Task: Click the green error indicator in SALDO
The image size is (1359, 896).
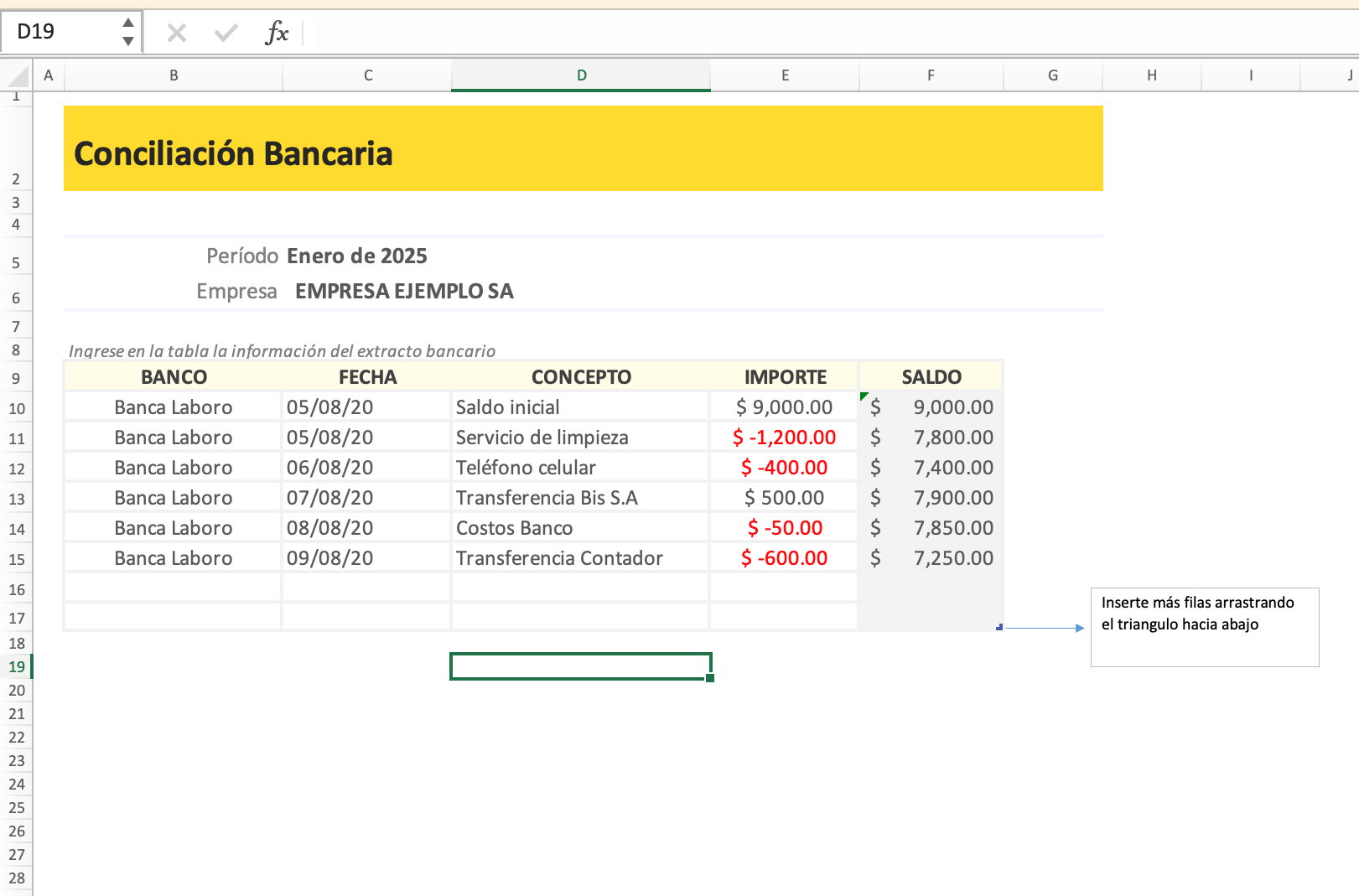Action: pyautogui.click(x=864, y=396)
